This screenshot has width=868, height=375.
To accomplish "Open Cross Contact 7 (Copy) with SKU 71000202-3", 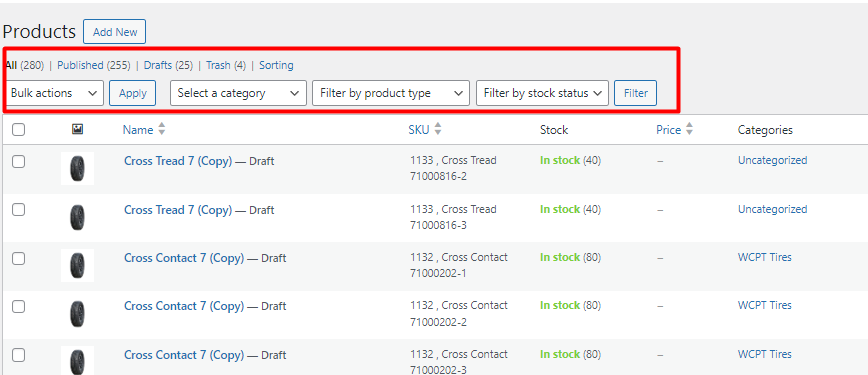I will [x=184, y=355].
